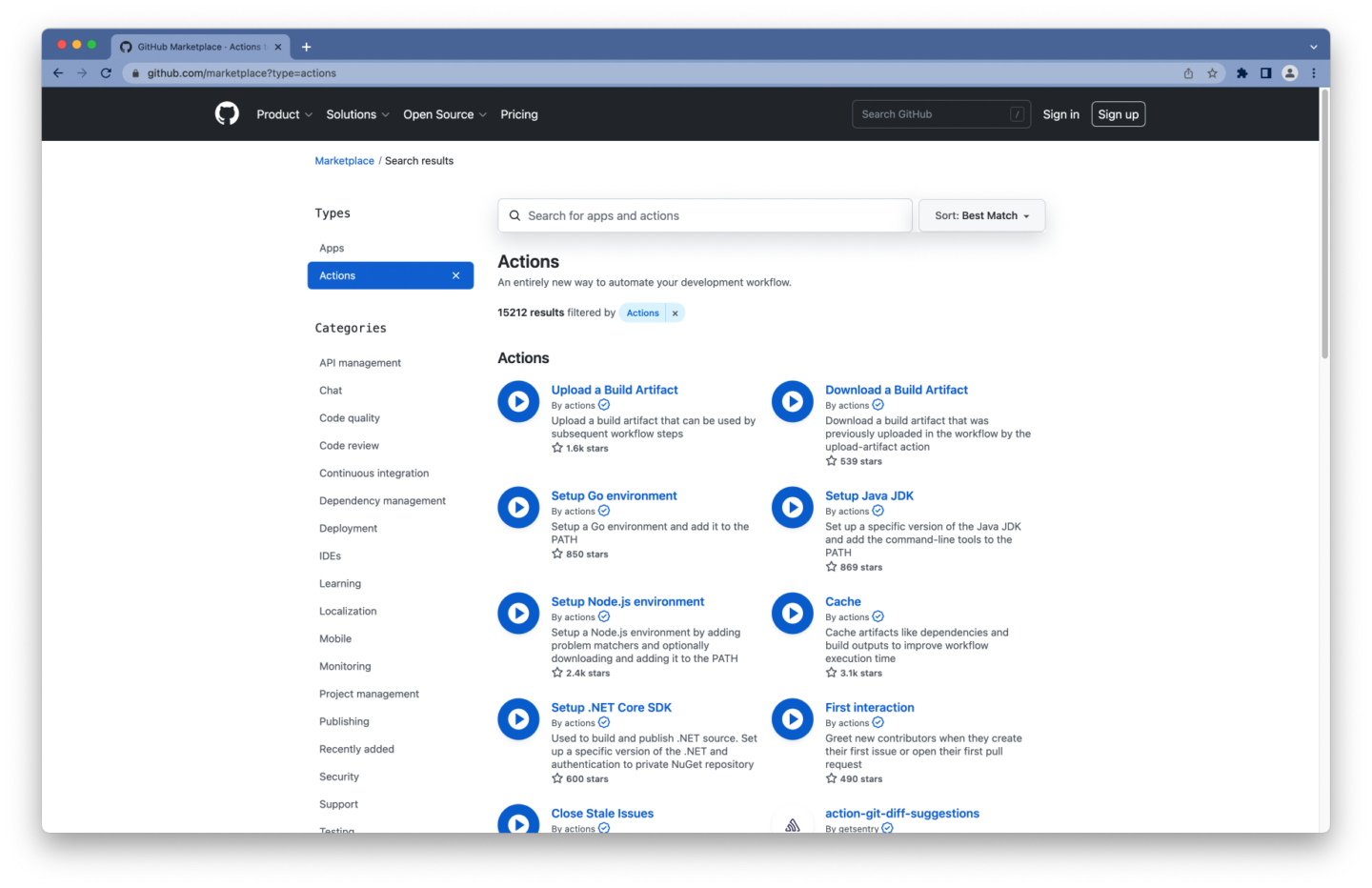Filter by the Project management category
Viewport: 1372px width, 888px height.
[x=369, y=695]
